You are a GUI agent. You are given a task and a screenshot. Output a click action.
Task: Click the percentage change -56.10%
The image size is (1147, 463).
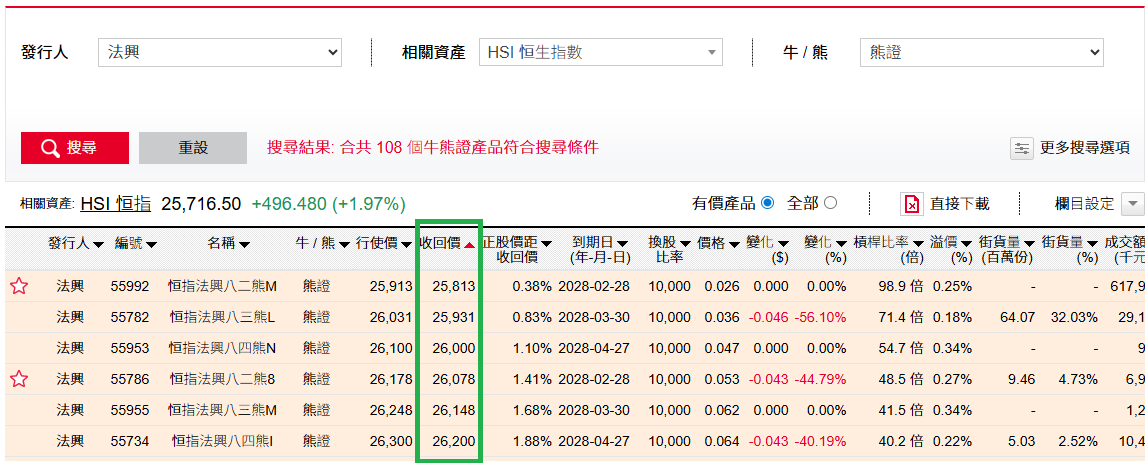(819, 317)
